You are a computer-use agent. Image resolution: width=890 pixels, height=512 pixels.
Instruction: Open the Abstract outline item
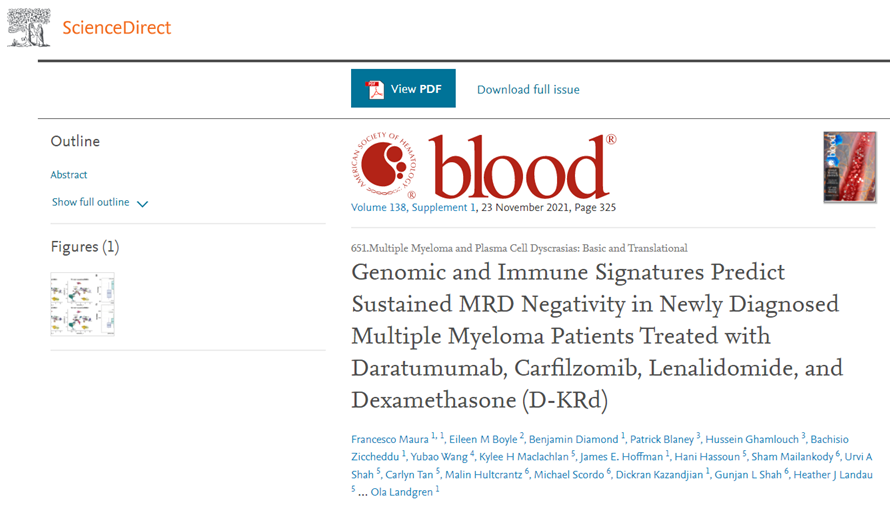click(x=69, y=175)
